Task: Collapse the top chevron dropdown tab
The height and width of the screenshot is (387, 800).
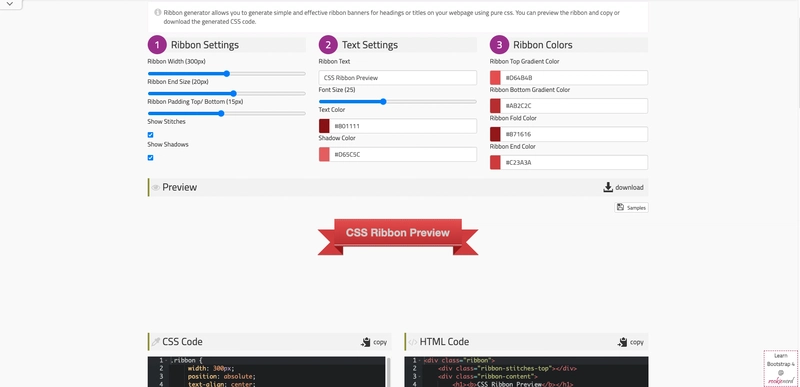Action: click(x=10, y=4)
